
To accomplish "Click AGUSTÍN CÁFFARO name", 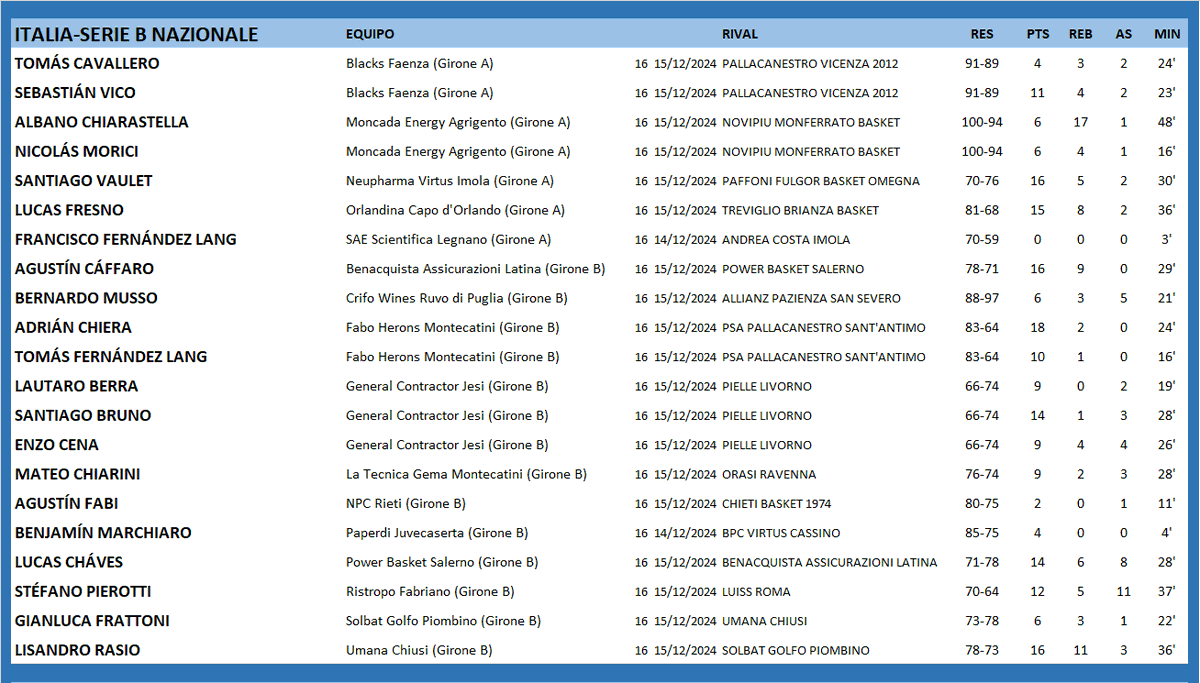I will coord(86,268).
